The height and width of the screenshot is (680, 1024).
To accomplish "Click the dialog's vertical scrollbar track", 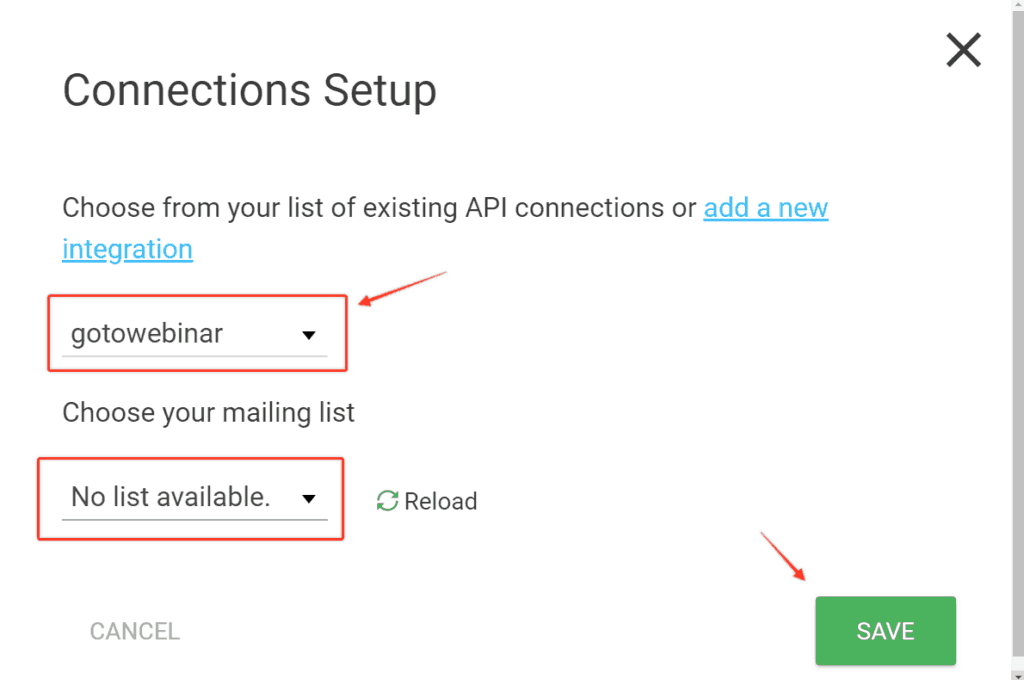I will [x=1018, y=333].
